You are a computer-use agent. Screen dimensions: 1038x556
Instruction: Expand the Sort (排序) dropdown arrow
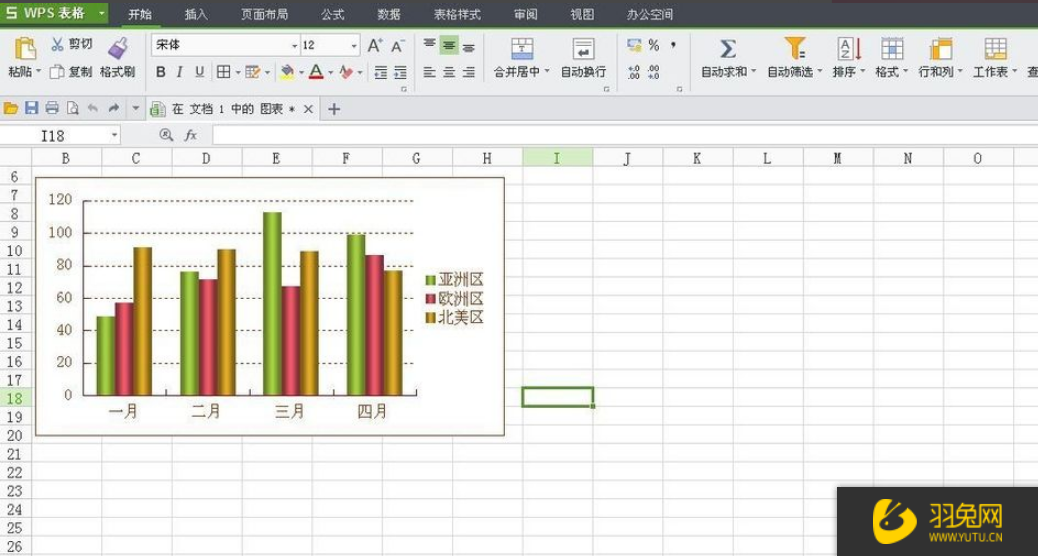[x=863, y=72]
